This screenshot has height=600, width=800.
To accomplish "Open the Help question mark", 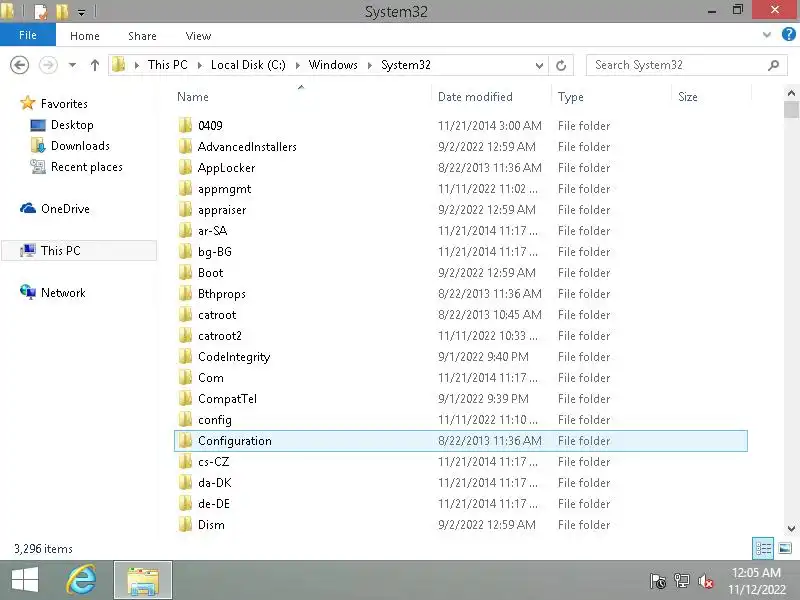I will coord(788,35).
